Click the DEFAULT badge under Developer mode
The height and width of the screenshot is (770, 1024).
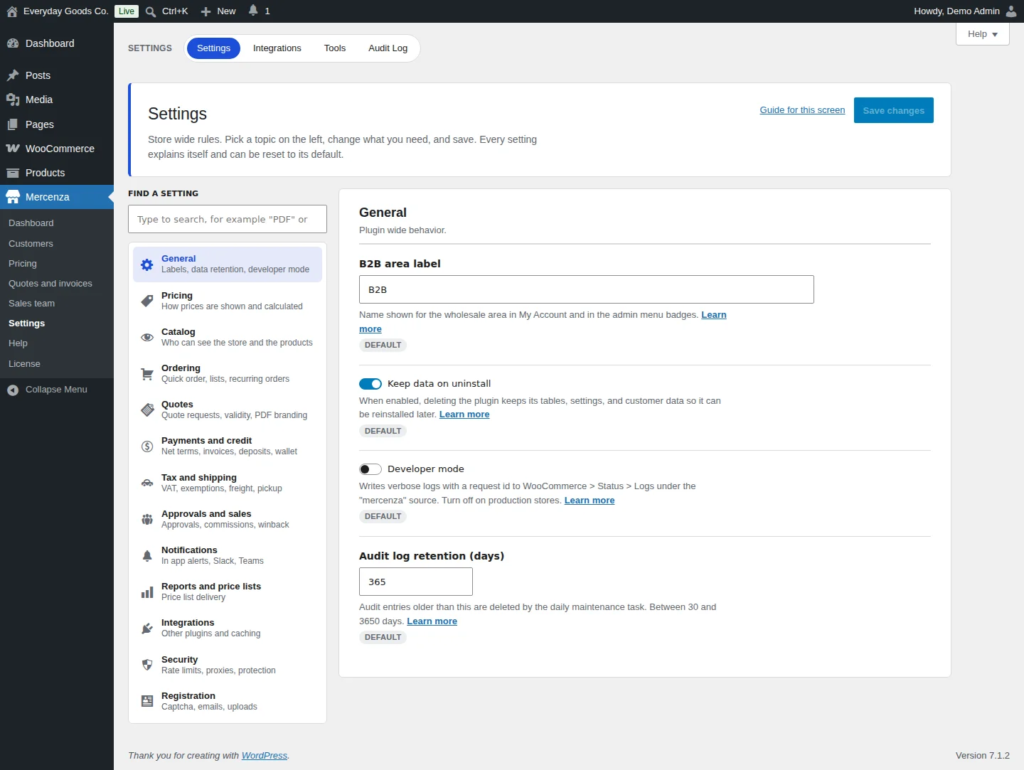[x=383, y=517]
